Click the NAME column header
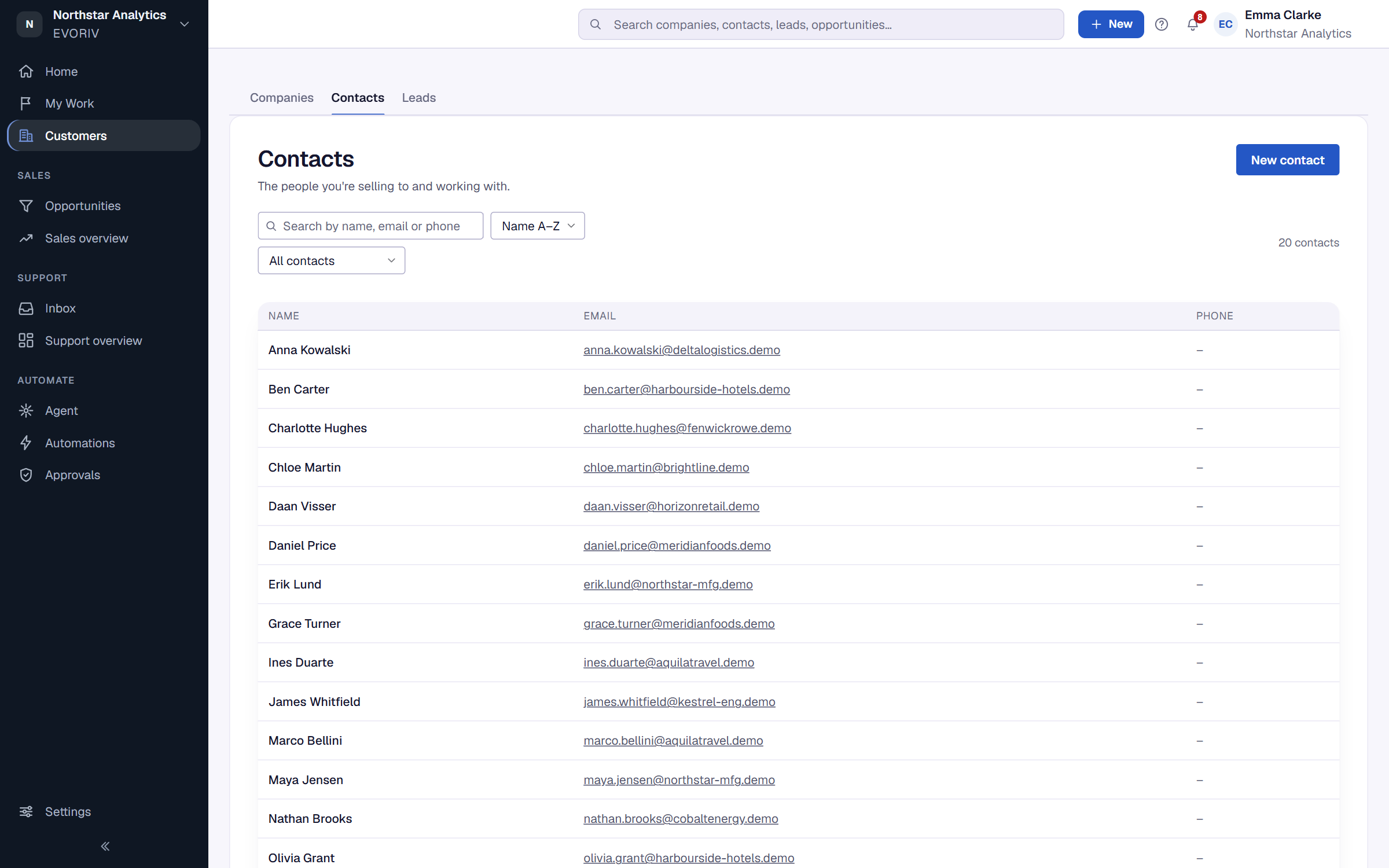1389x868 pixels. (284, 316)
